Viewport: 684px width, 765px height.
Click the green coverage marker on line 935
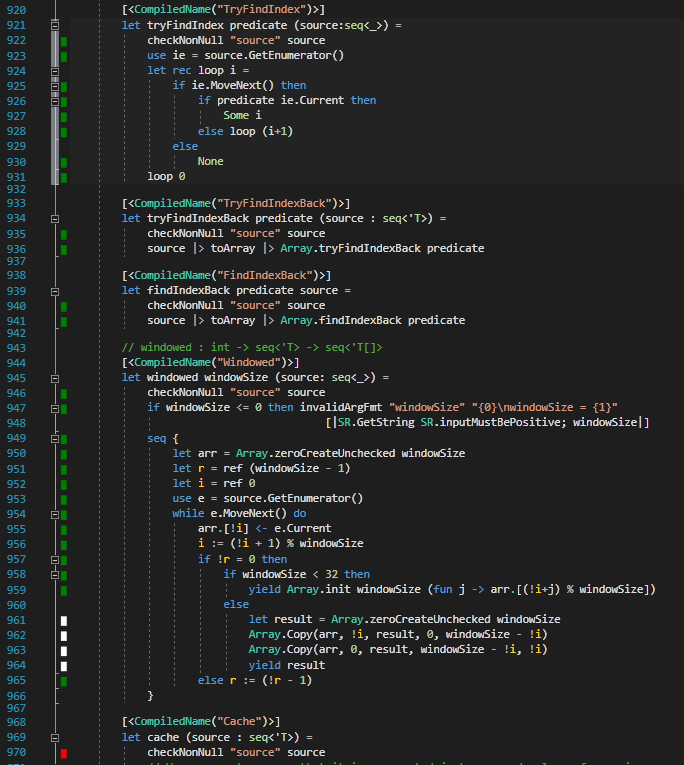click(64, 235)
